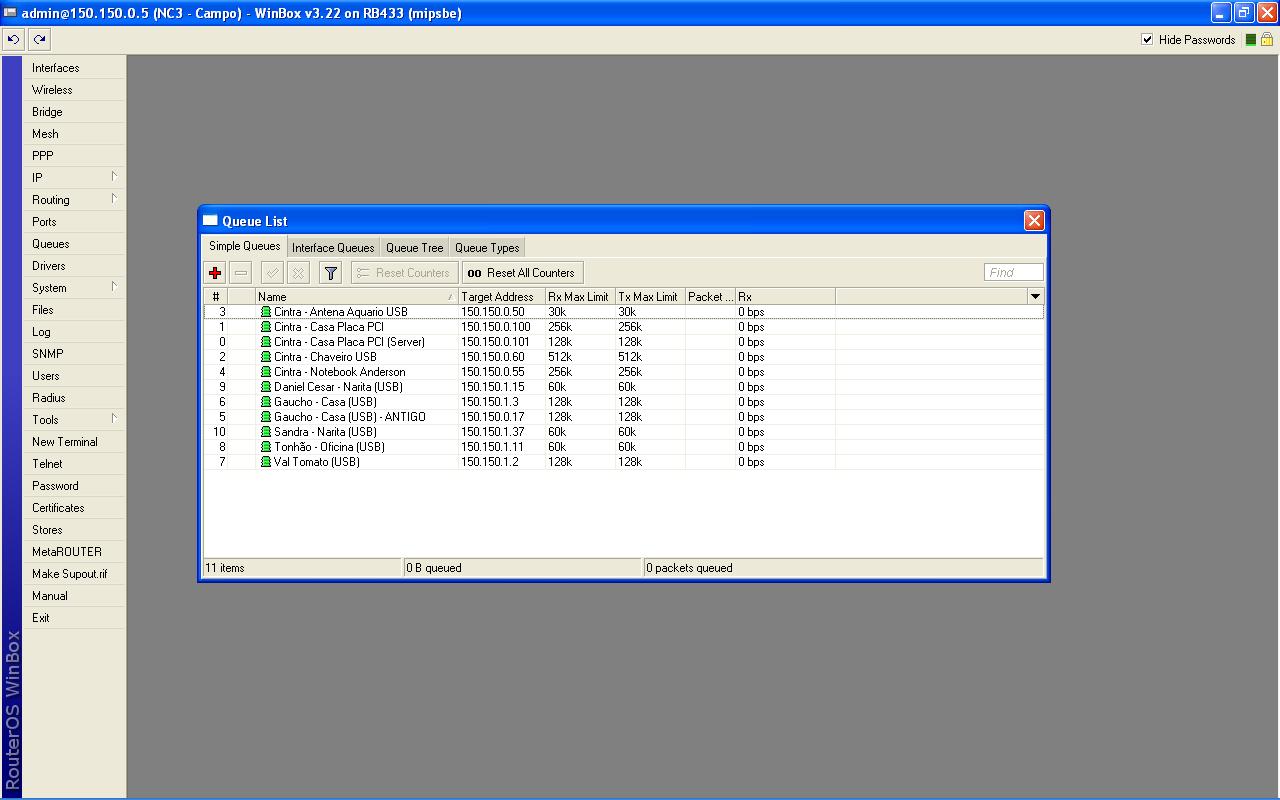
Task: Open Users from the sidebar
Action: coord(75,376)
